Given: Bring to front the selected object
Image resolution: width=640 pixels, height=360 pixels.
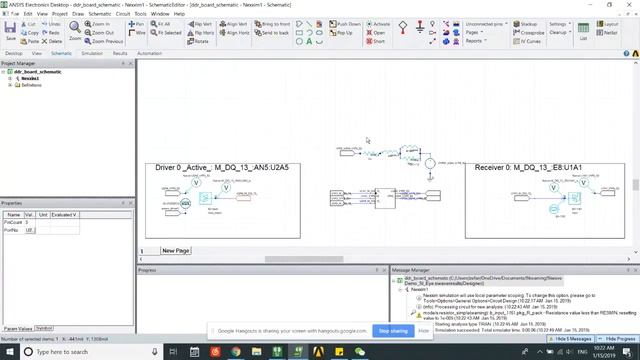Looking at the screenshot, I should (272, 24).
